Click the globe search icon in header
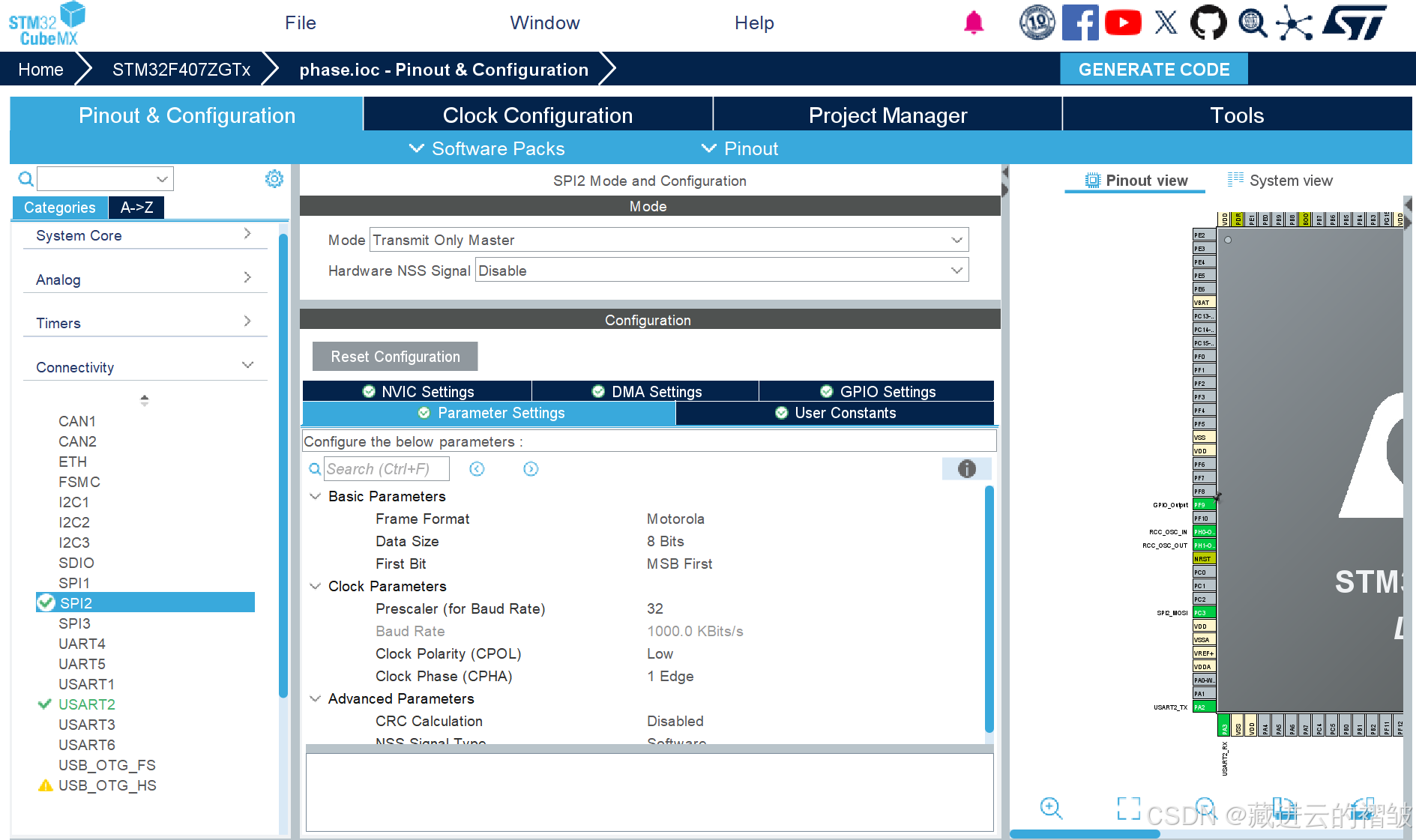 tap(1252, 22)
